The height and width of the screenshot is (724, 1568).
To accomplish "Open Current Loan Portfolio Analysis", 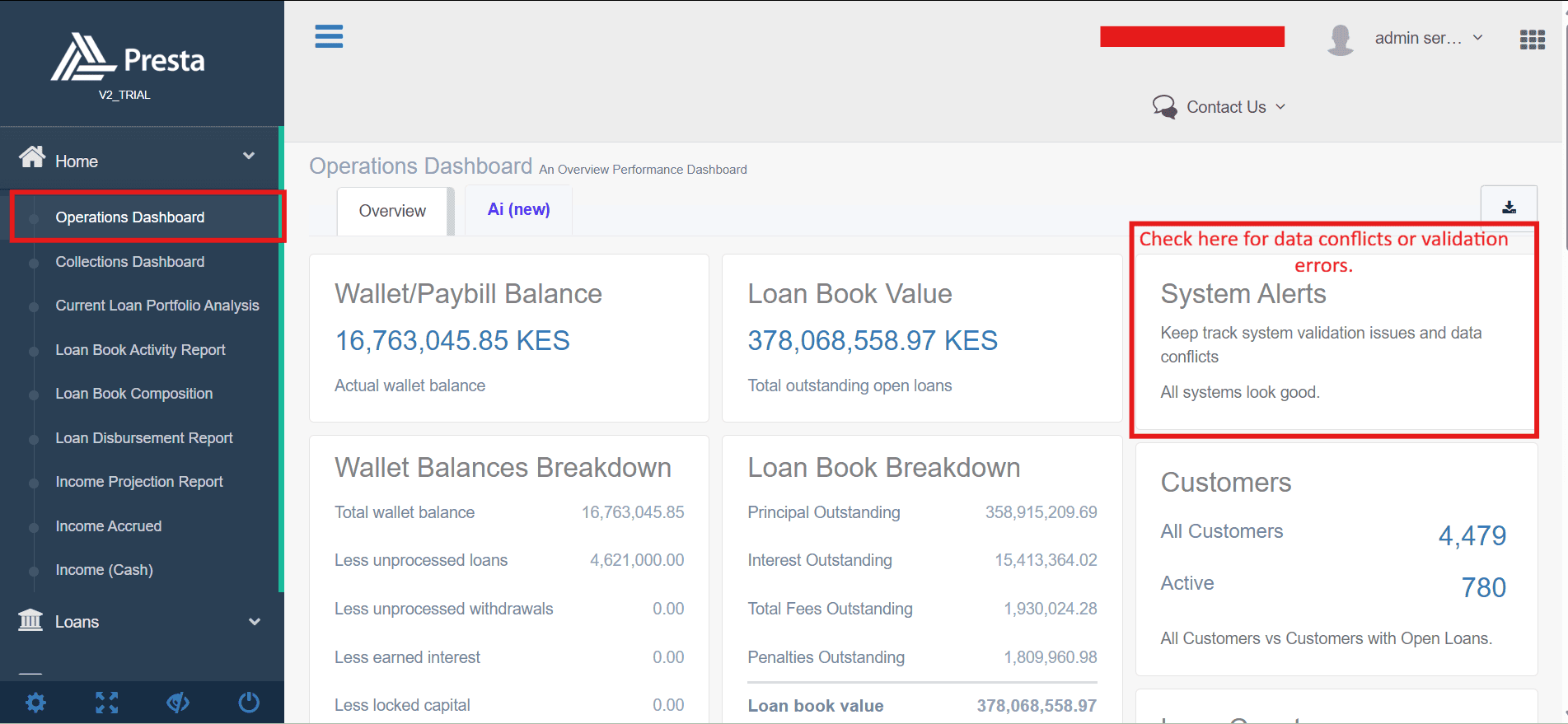I will click(x=157, y=306).
